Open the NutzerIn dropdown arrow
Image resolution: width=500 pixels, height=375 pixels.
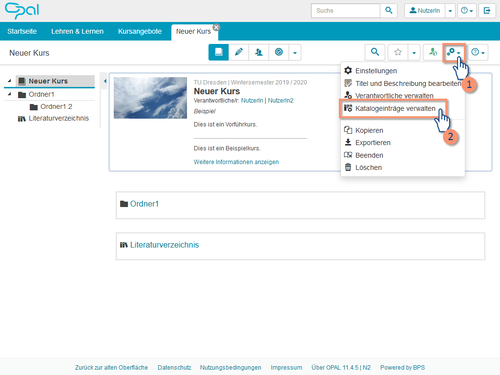(x=450, y=11)
